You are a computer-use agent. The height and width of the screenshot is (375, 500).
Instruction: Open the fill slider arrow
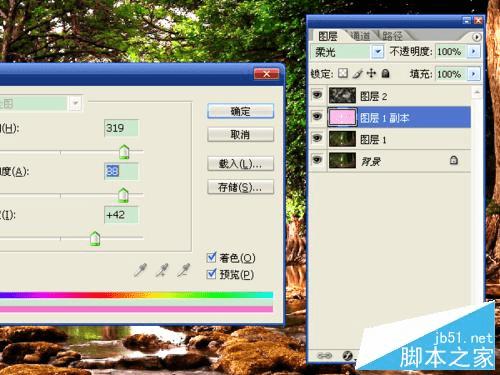pyautogui.click(x=474, y=74)
